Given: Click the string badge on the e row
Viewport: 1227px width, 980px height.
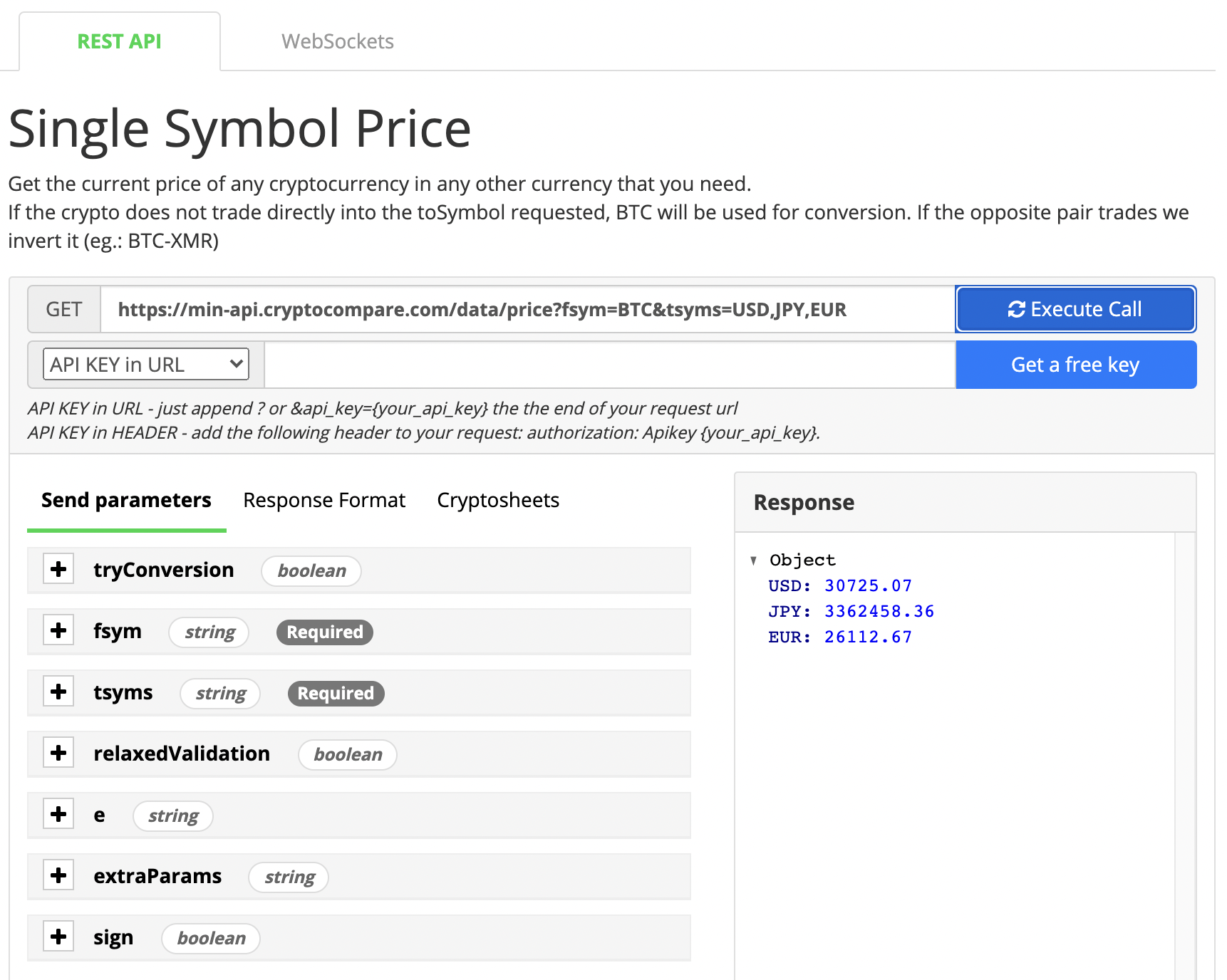Looking at the screenshot, I should click(x=173, y=815).
